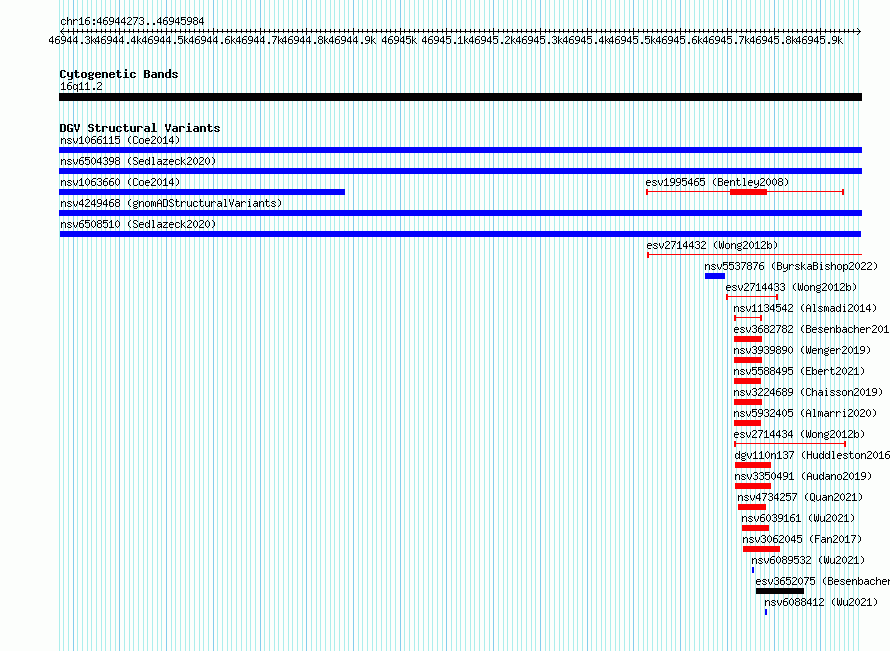Click the red bar under nsv5932405
The image size is (890, 651).
[x=747, y=423]
